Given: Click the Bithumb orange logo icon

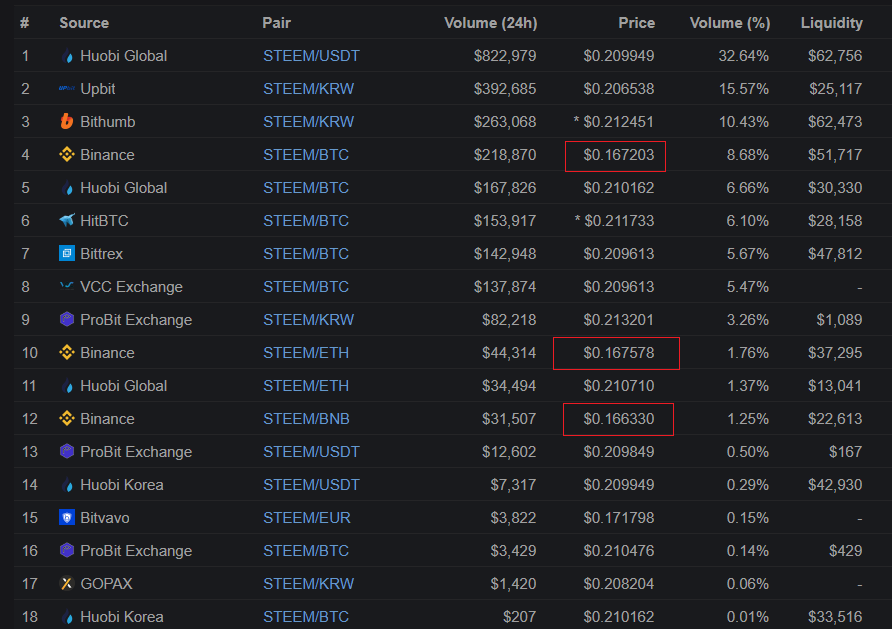Looking at the screenshot, I should pos(67,122).
